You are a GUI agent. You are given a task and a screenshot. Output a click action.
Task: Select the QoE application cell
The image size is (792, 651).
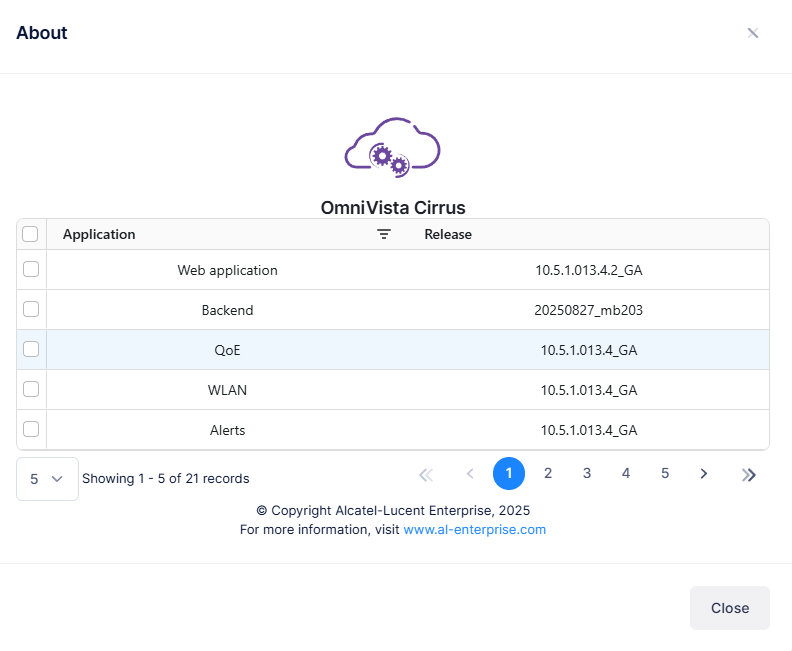227,350
